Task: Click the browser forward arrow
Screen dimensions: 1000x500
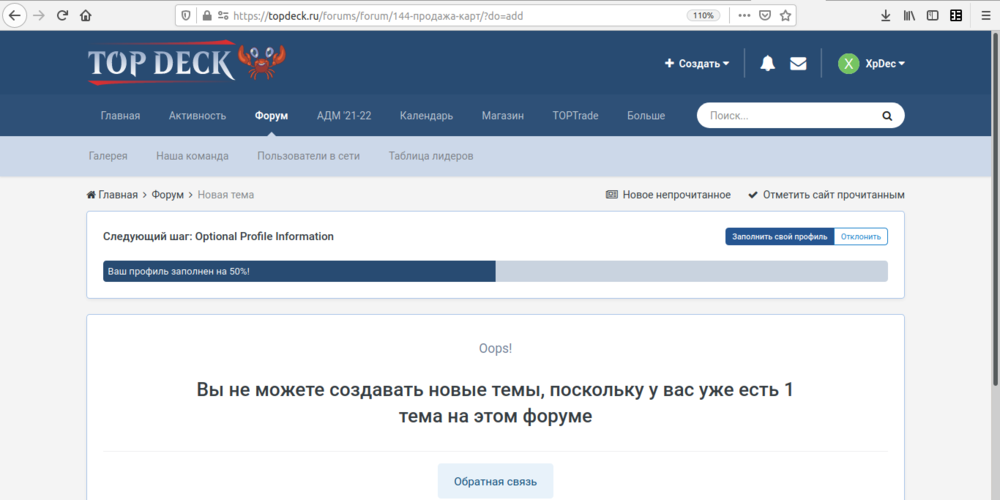Action: [x=39, y=15]
